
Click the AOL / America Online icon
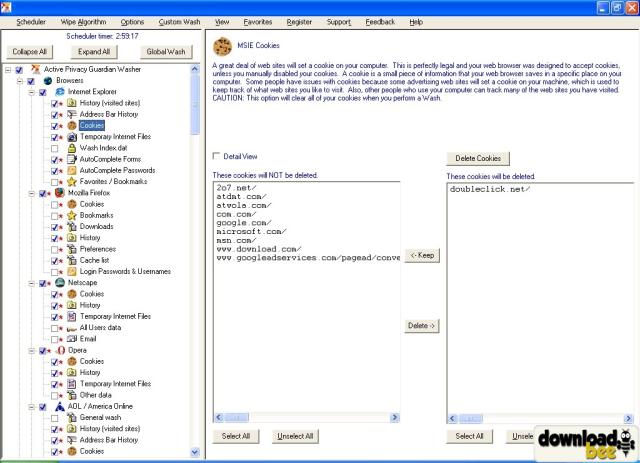click(60, 406)
